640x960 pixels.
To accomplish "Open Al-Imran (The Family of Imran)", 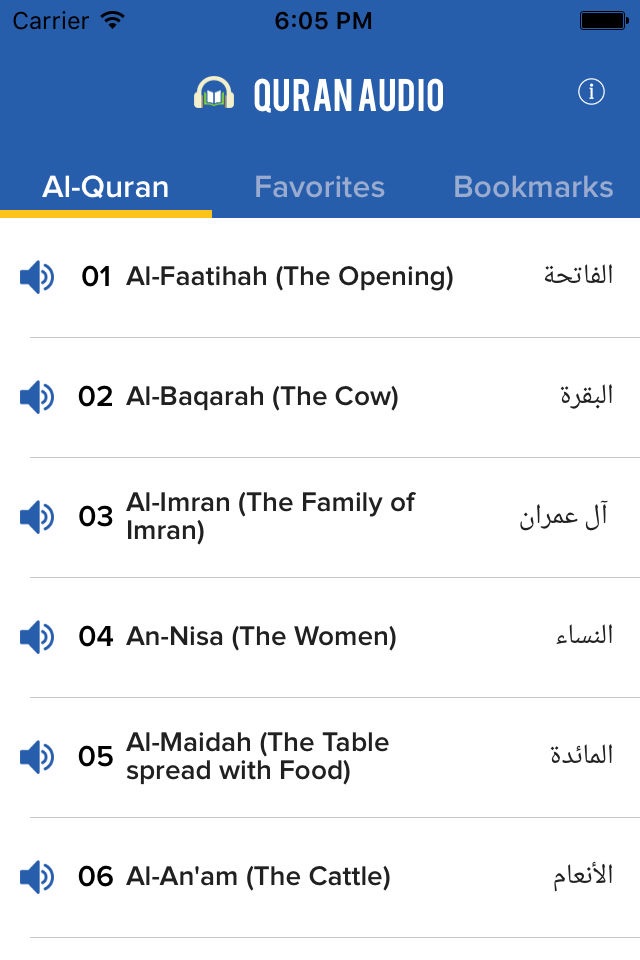I will point(320,517).
